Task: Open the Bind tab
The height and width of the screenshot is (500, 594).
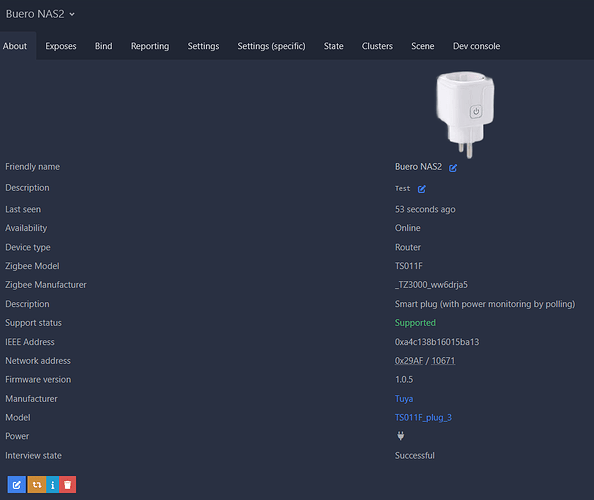Action: [103, 46]
